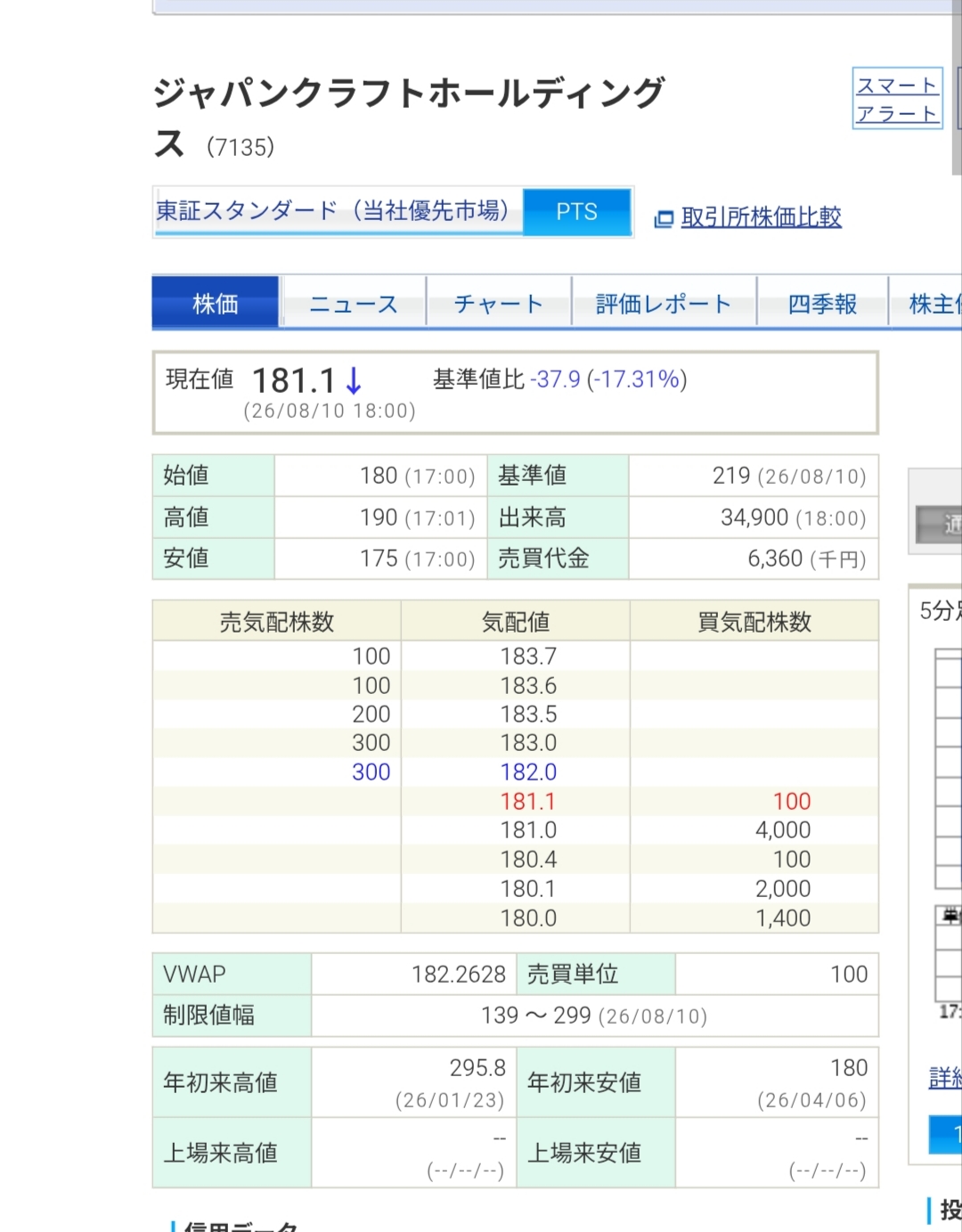Click the 年初来高値 value 295.8
962x1232 pixels.
pos(477,1068)
